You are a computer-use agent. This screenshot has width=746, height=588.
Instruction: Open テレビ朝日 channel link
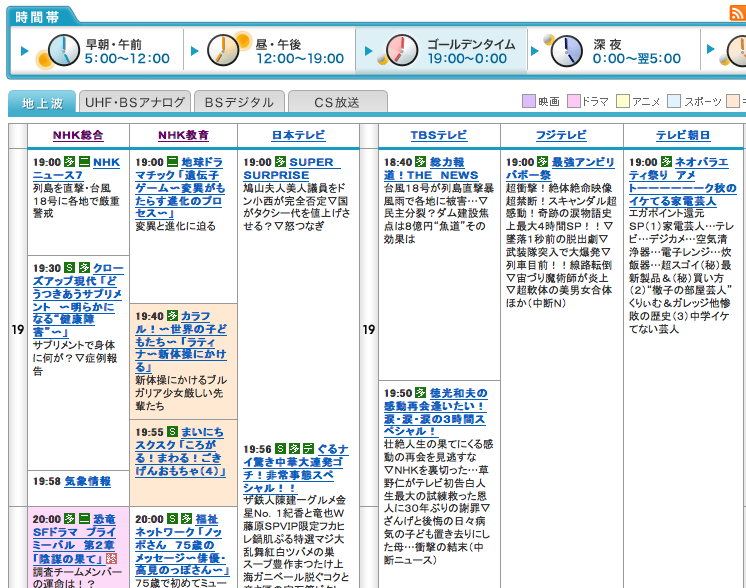[x=683, y=135]
